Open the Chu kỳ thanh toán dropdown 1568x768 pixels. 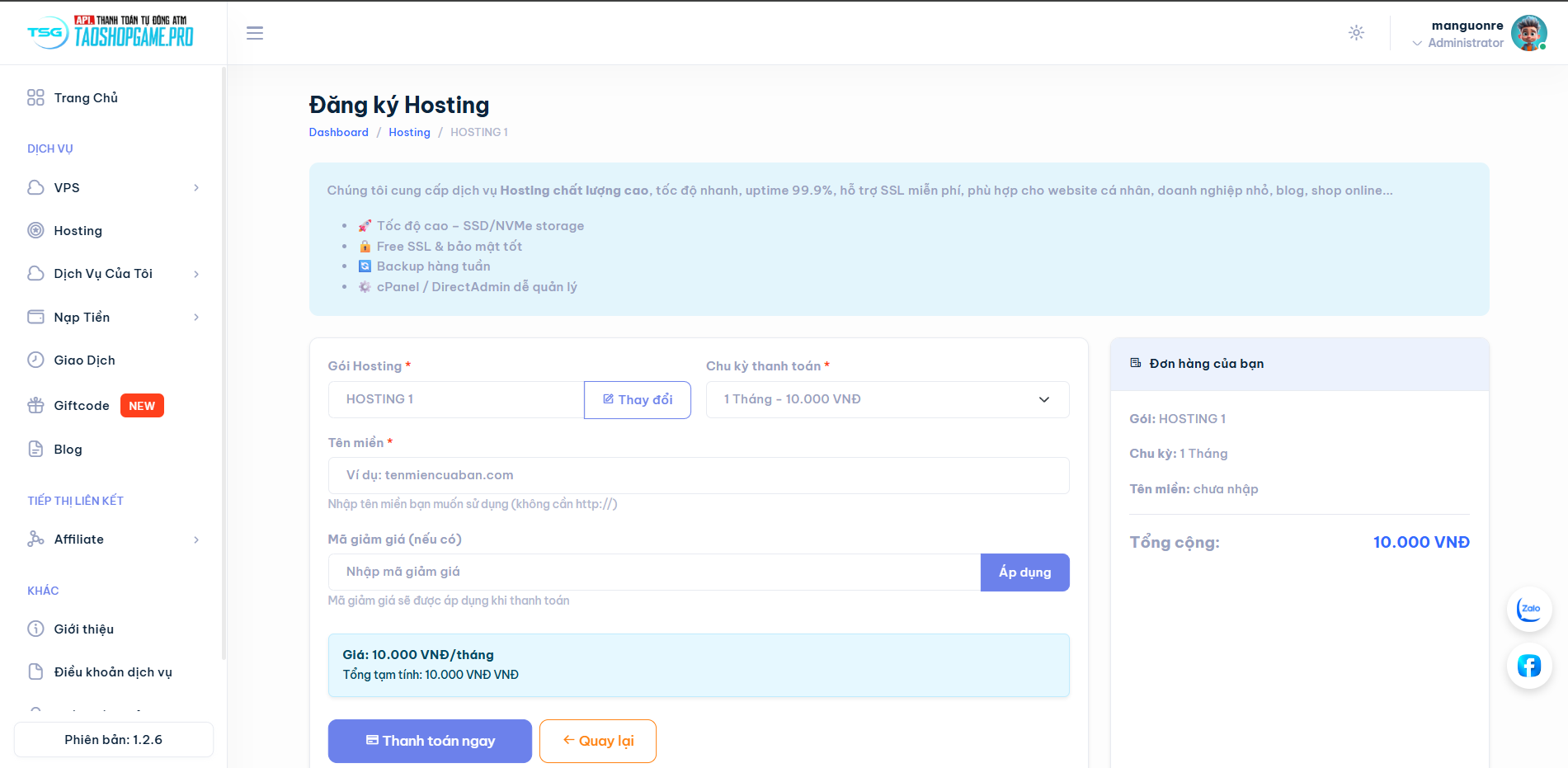887,399
